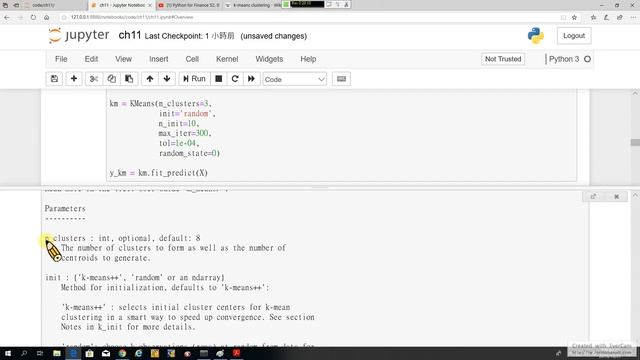Copy selected cells using the copy icon

click(111, 79)
